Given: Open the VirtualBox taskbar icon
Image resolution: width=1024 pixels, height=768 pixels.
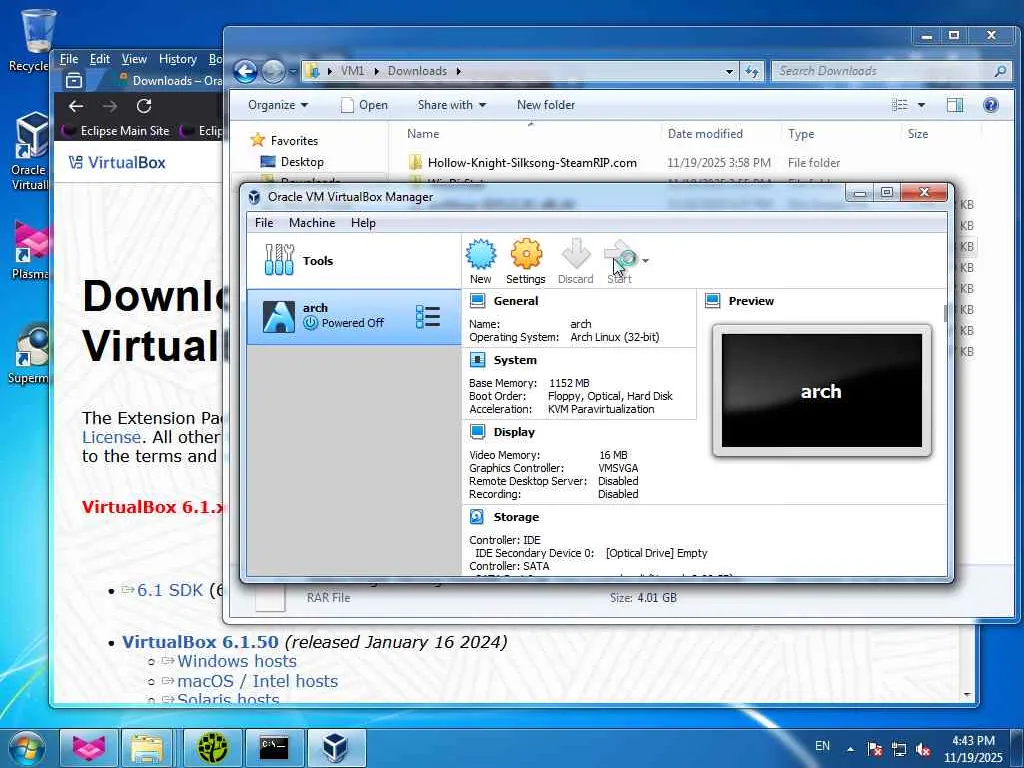Looking at the screenshot, I should [x=335, y=748].
